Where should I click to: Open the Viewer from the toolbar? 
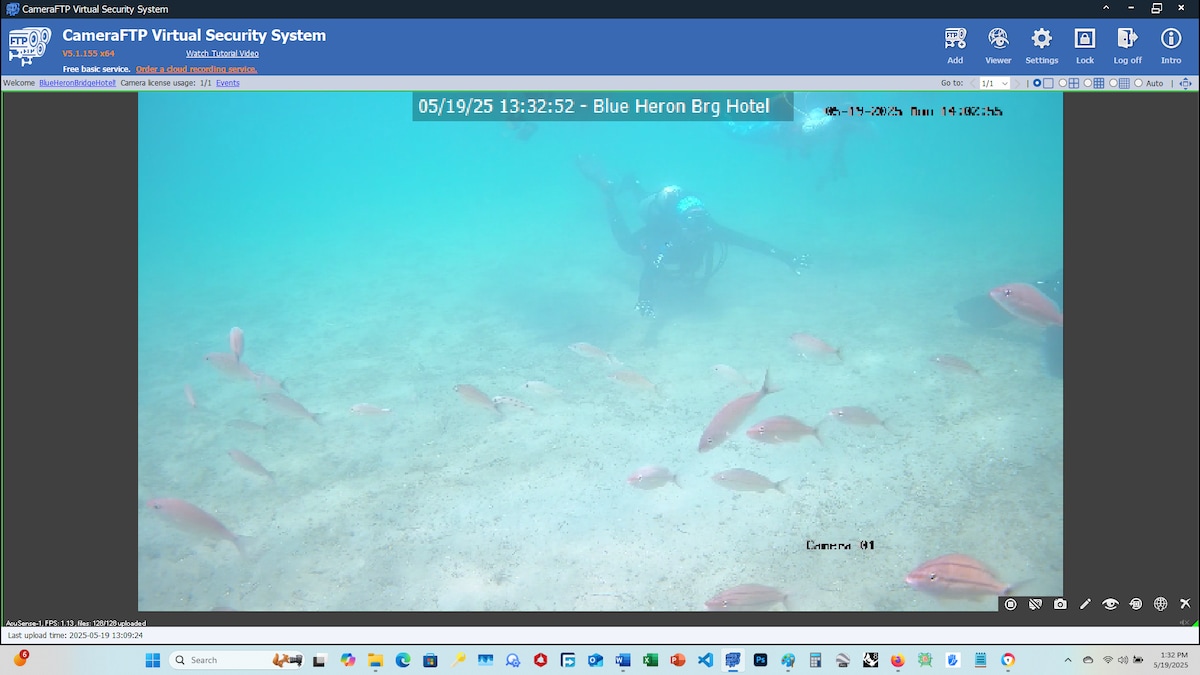point(998,44)
